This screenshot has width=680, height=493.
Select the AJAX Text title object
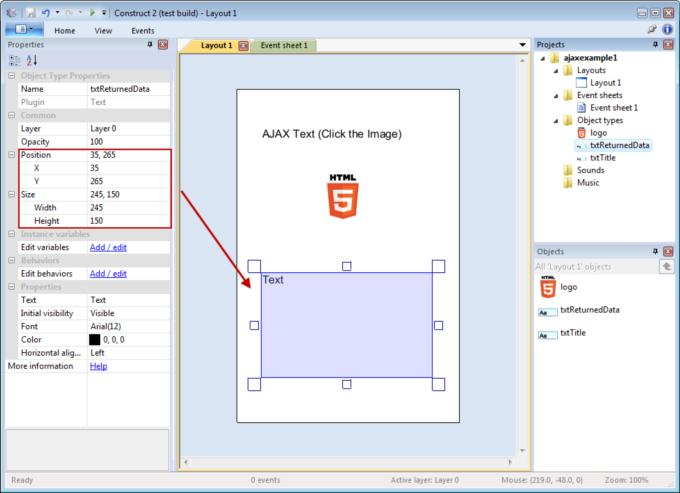pos(332,134)
